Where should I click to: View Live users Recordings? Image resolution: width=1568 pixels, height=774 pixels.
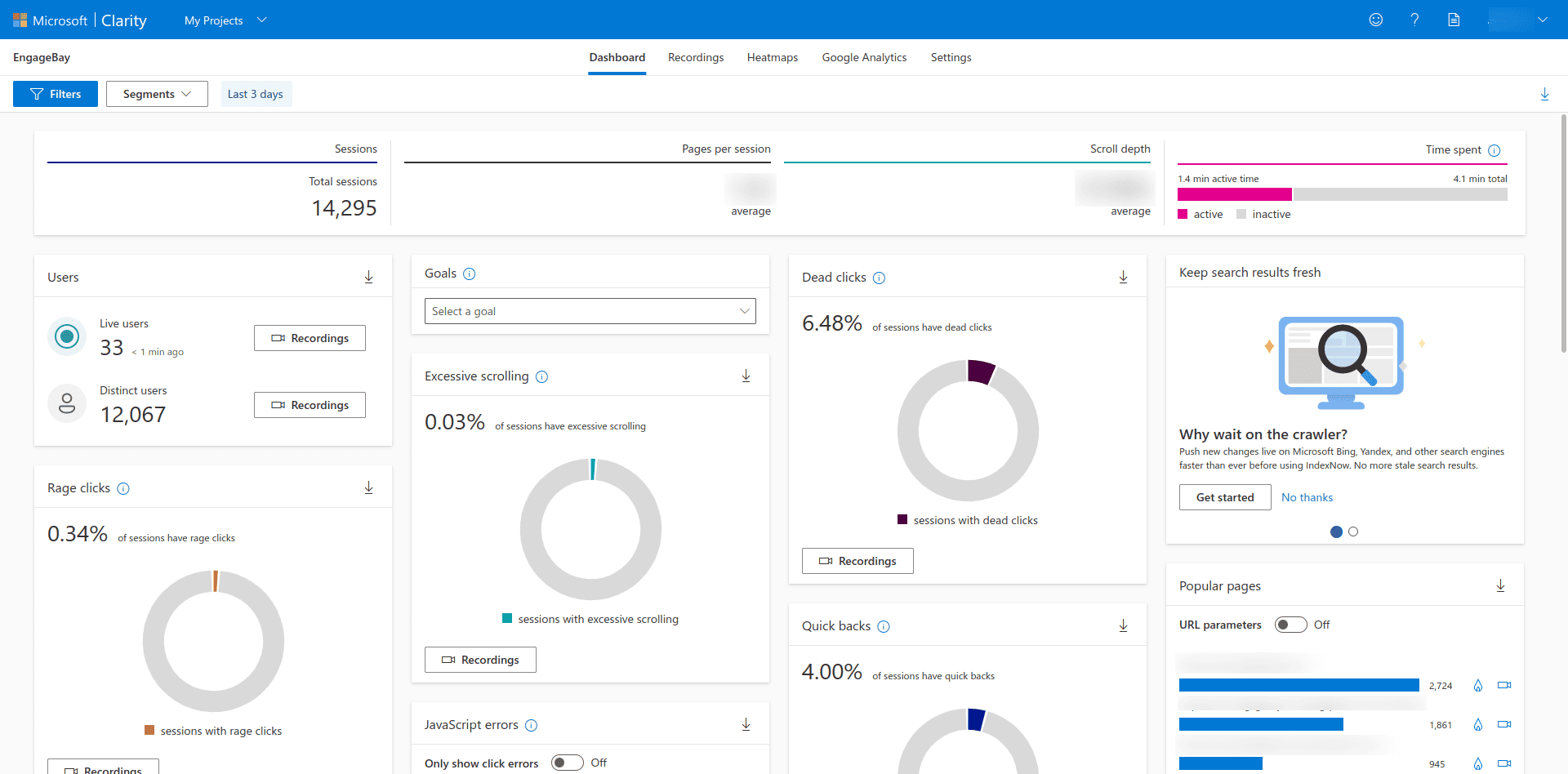pyautogui.click(x=310, y=338)
